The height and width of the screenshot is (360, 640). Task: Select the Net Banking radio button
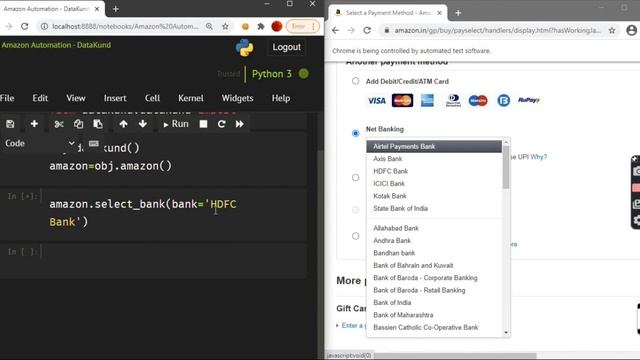click(x=356, y=133)
